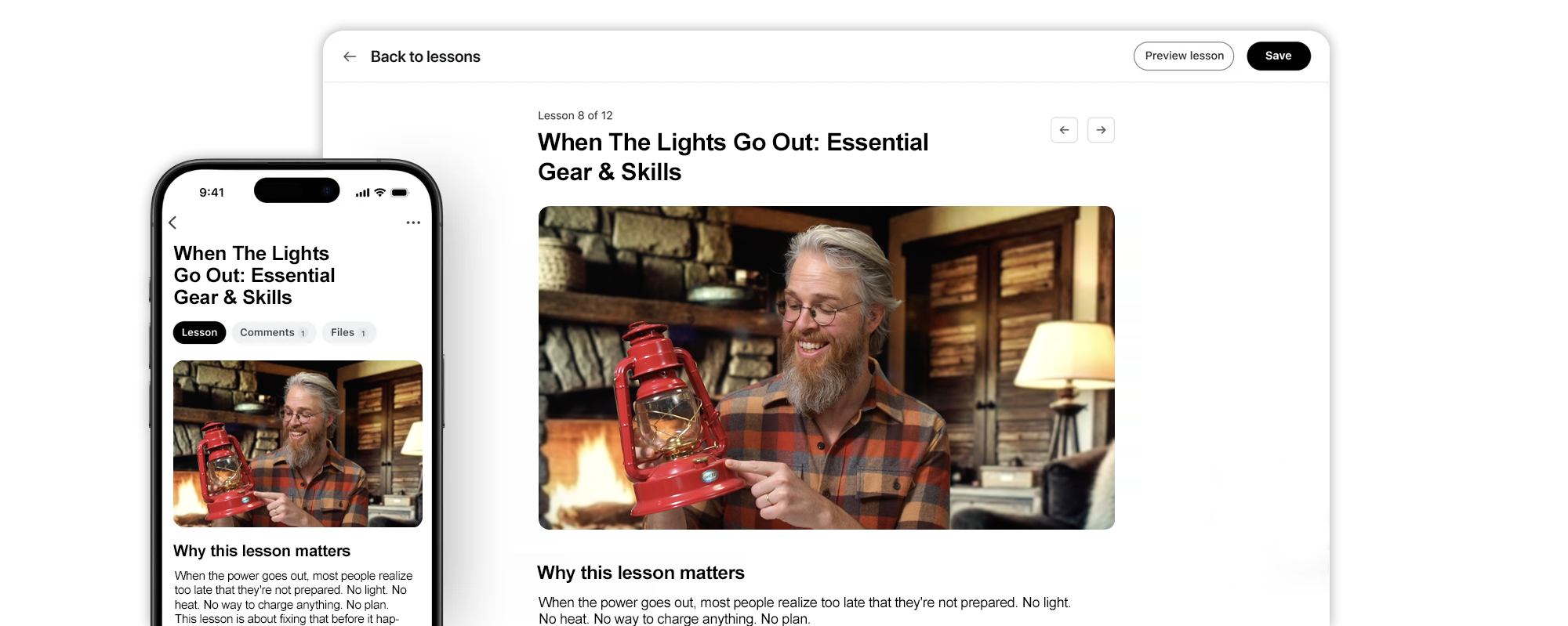Screen dimensions: 1568x626
Task: Click the Lesson 8 of 12 label
Action: [x=575, y=115]
